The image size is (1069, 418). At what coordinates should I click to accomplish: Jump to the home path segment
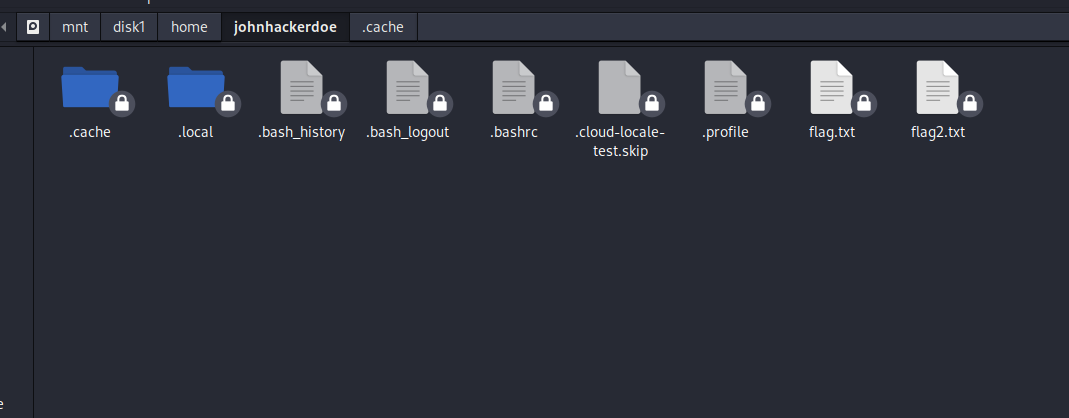[x=189, y=27]
